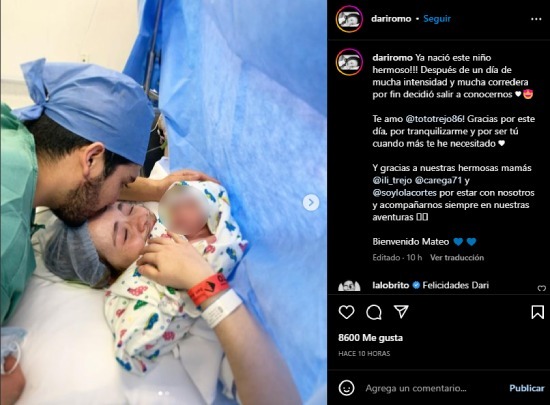The width and height of the screenshot is (550, 405).
Task: Share the post with the paper plane icon
Action: 401,311
